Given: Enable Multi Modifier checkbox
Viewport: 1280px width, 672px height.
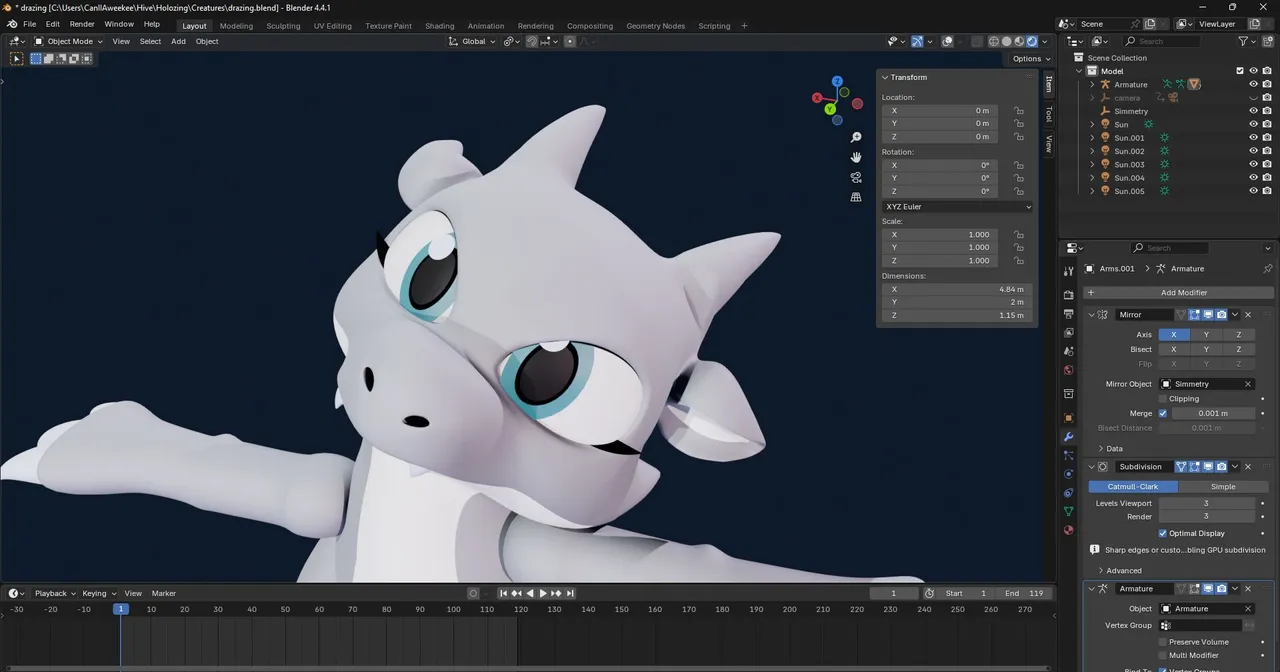Looking at the screenshot, I should tap(1162, 656).
